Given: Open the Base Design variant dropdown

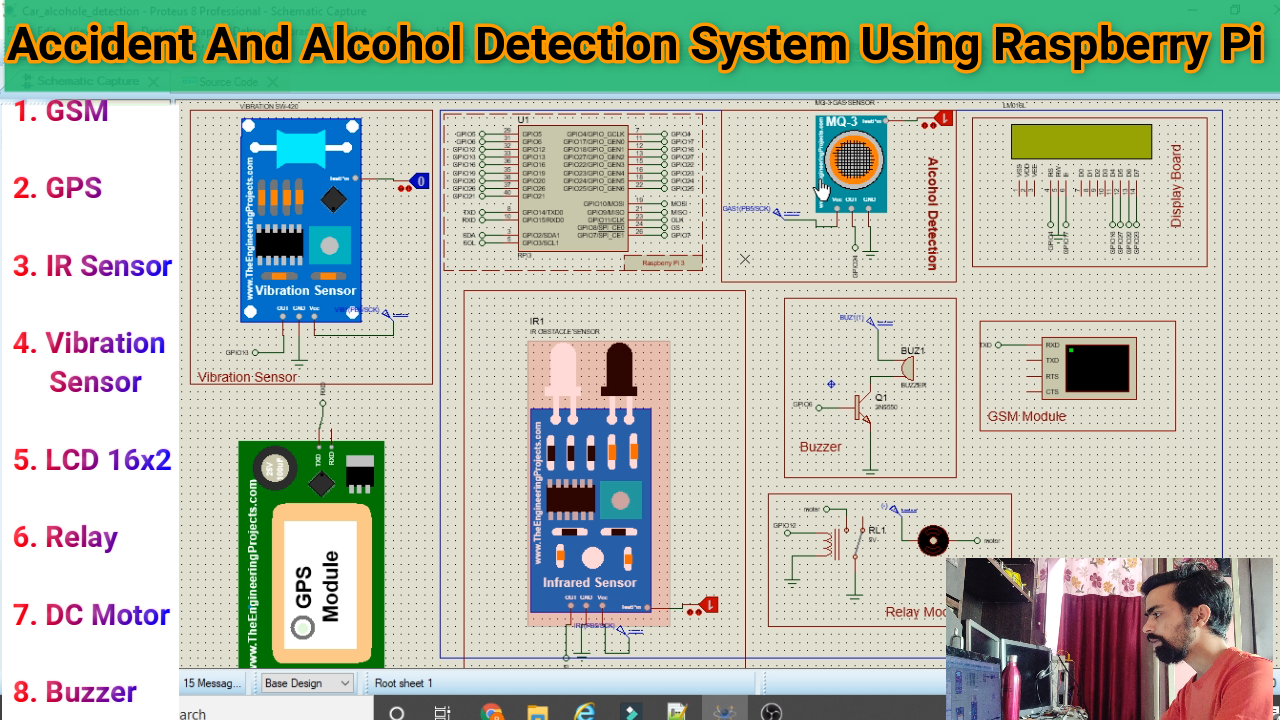Looking at the screenshot, I should tap(307, 683).
